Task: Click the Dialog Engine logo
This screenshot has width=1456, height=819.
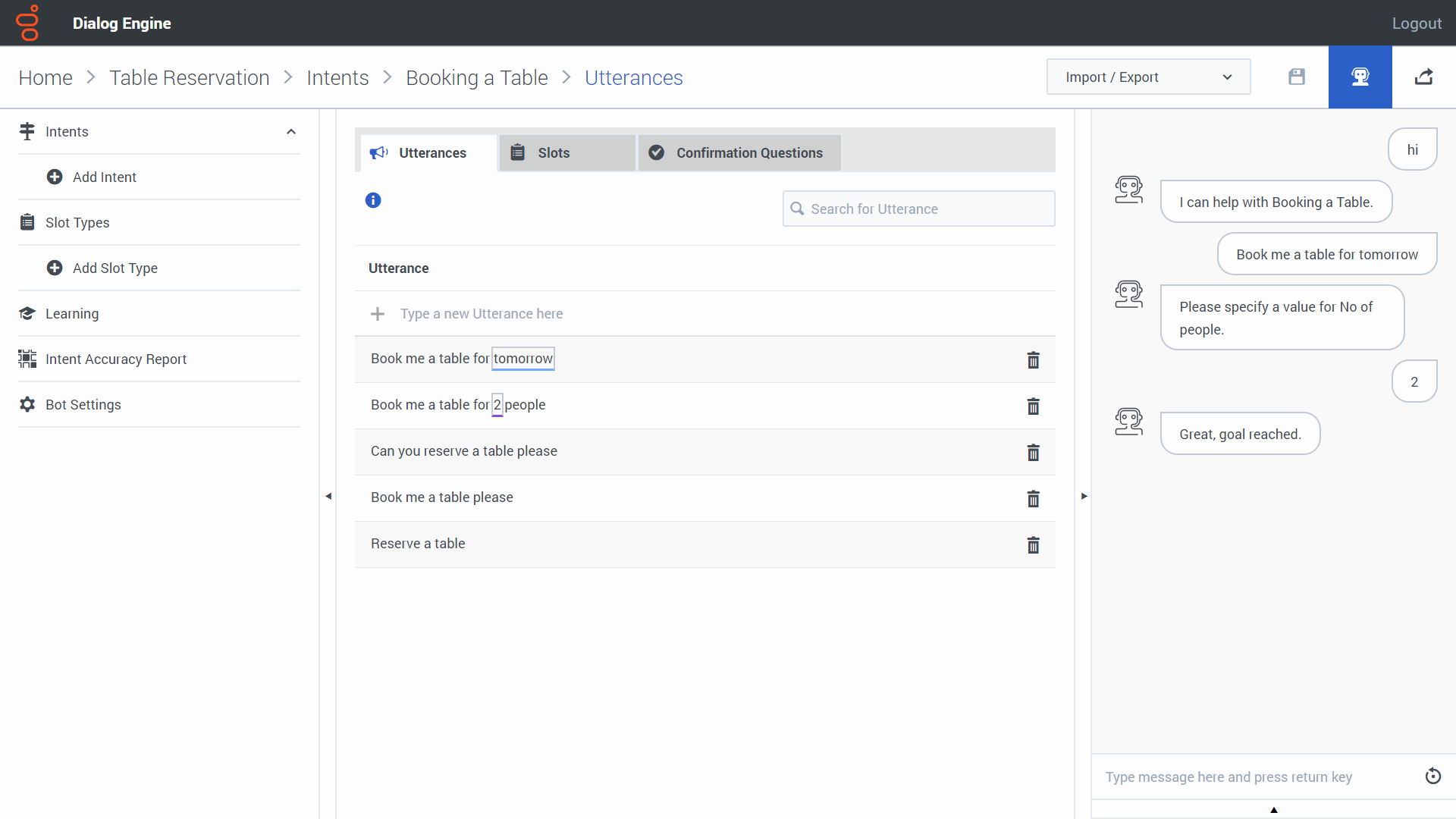Action: [27, 23]
